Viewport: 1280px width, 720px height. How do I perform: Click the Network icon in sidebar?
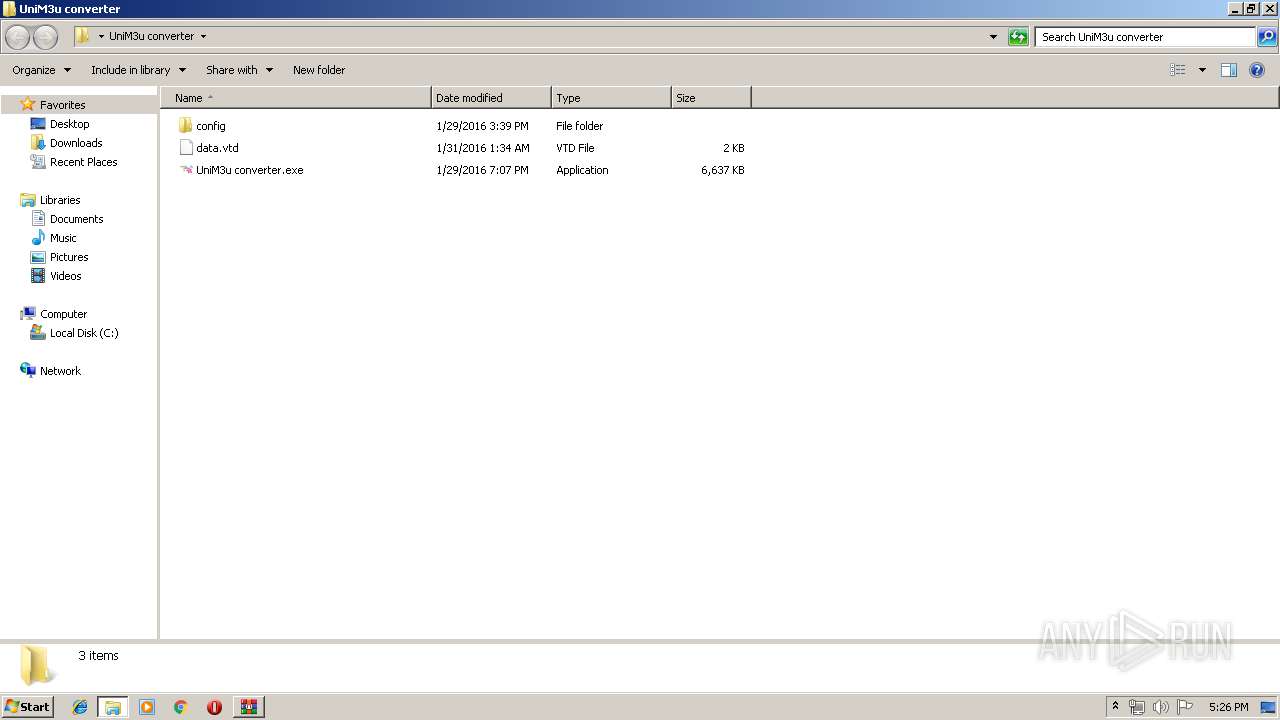(x=28, y=371)
